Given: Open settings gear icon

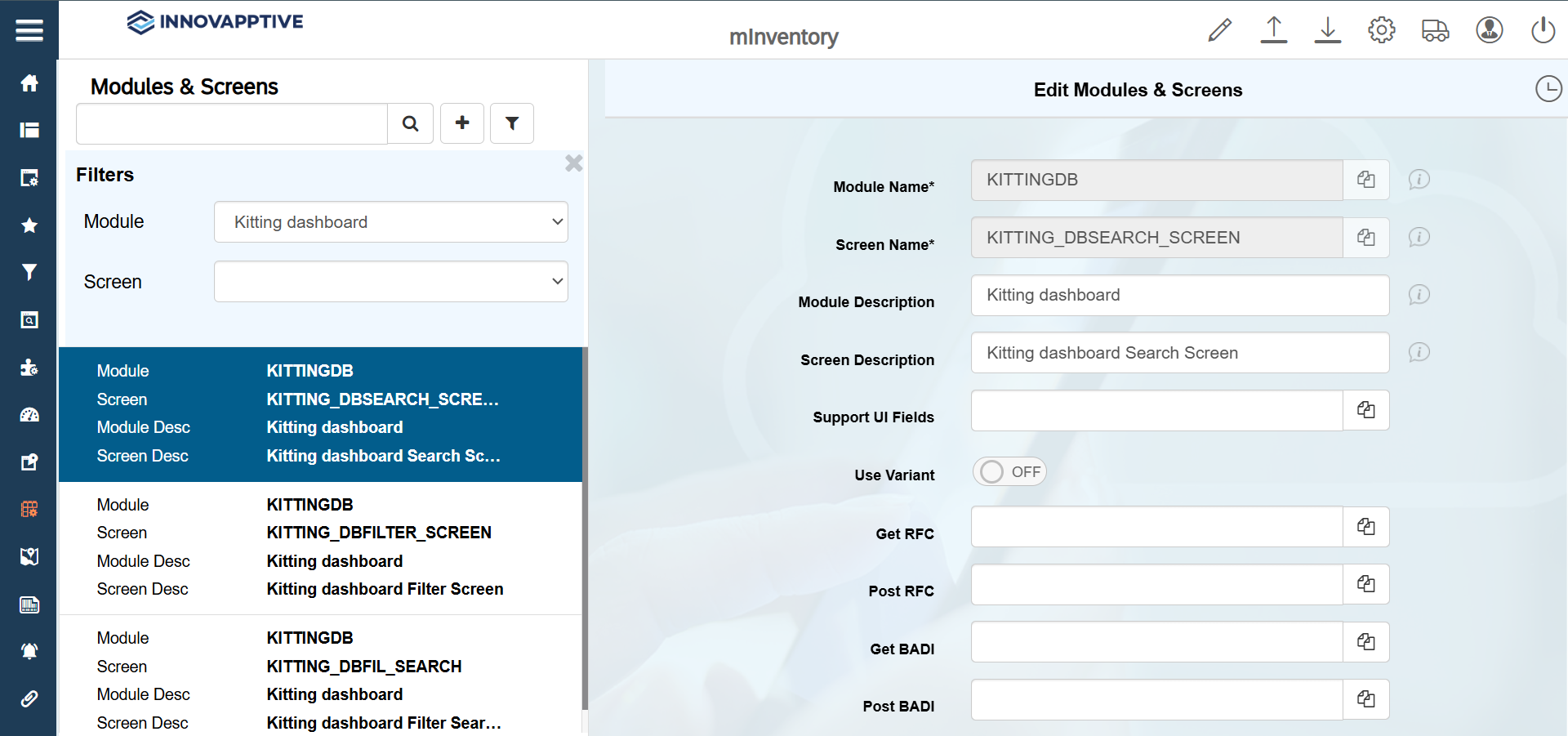Looking at the screenshot, I should 1382,30.
